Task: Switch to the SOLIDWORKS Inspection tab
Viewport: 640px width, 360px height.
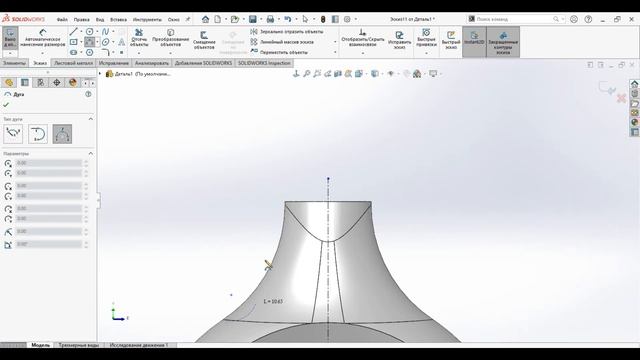Action: [x=264, y=63]
